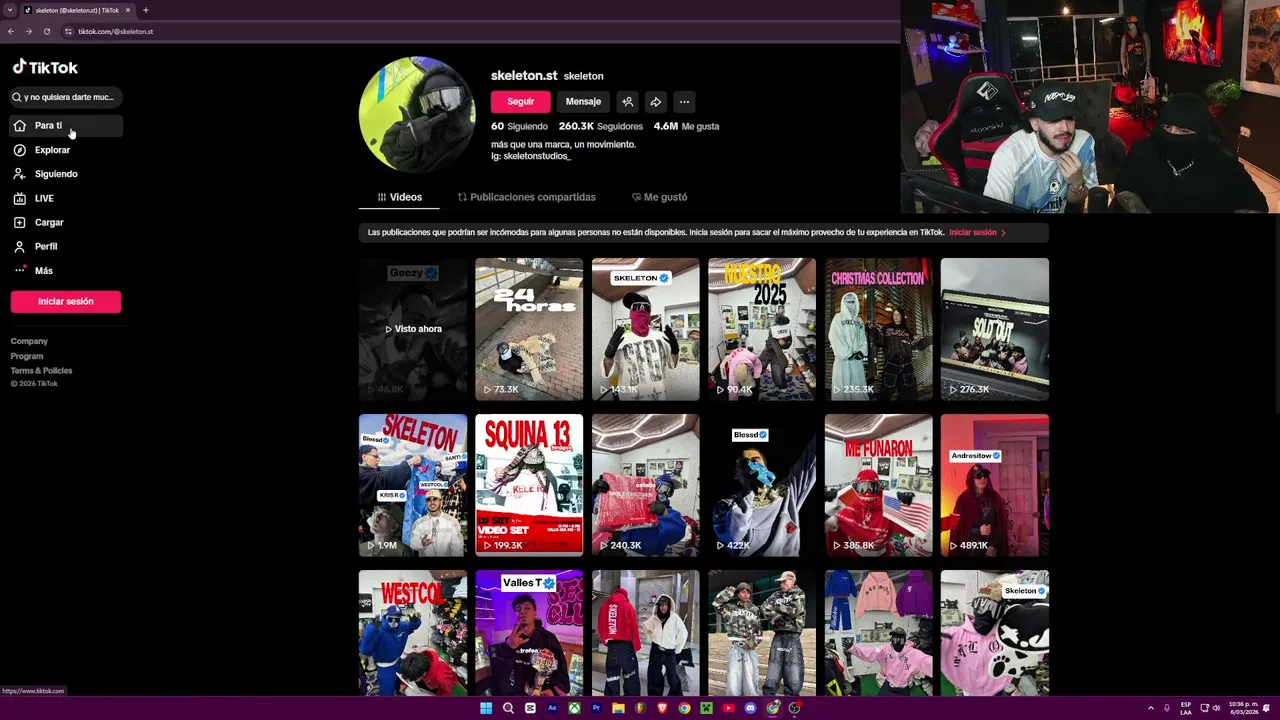
Task: Open Discord from the taskbar
Action: [750, 708]
